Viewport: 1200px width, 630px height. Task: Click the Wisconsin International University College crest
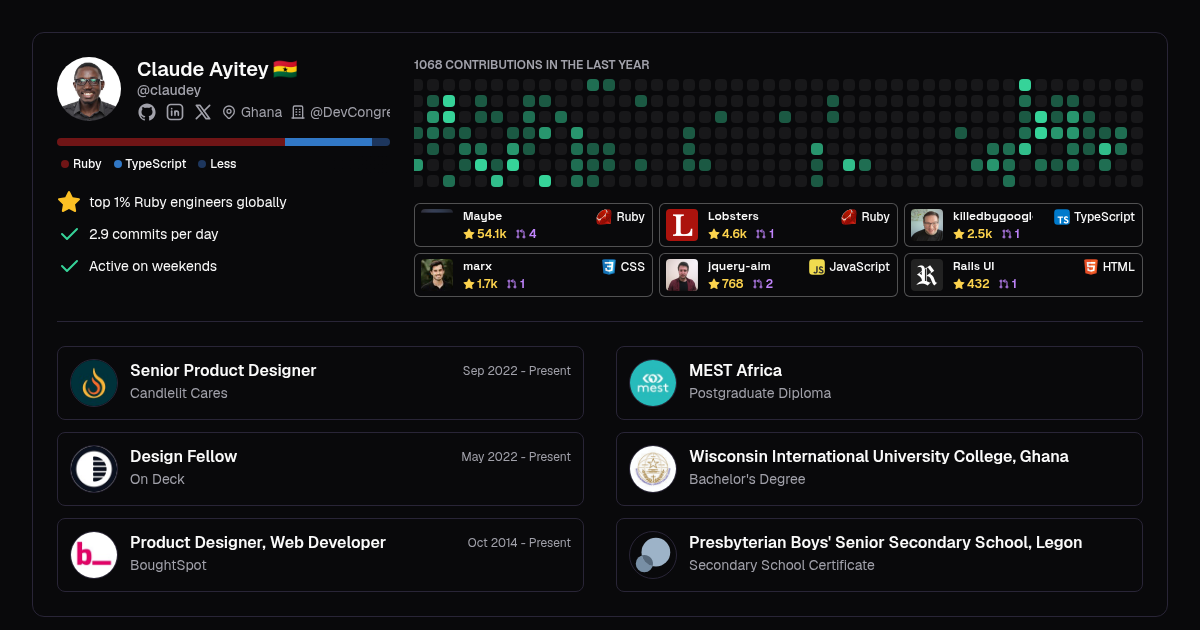653,469
